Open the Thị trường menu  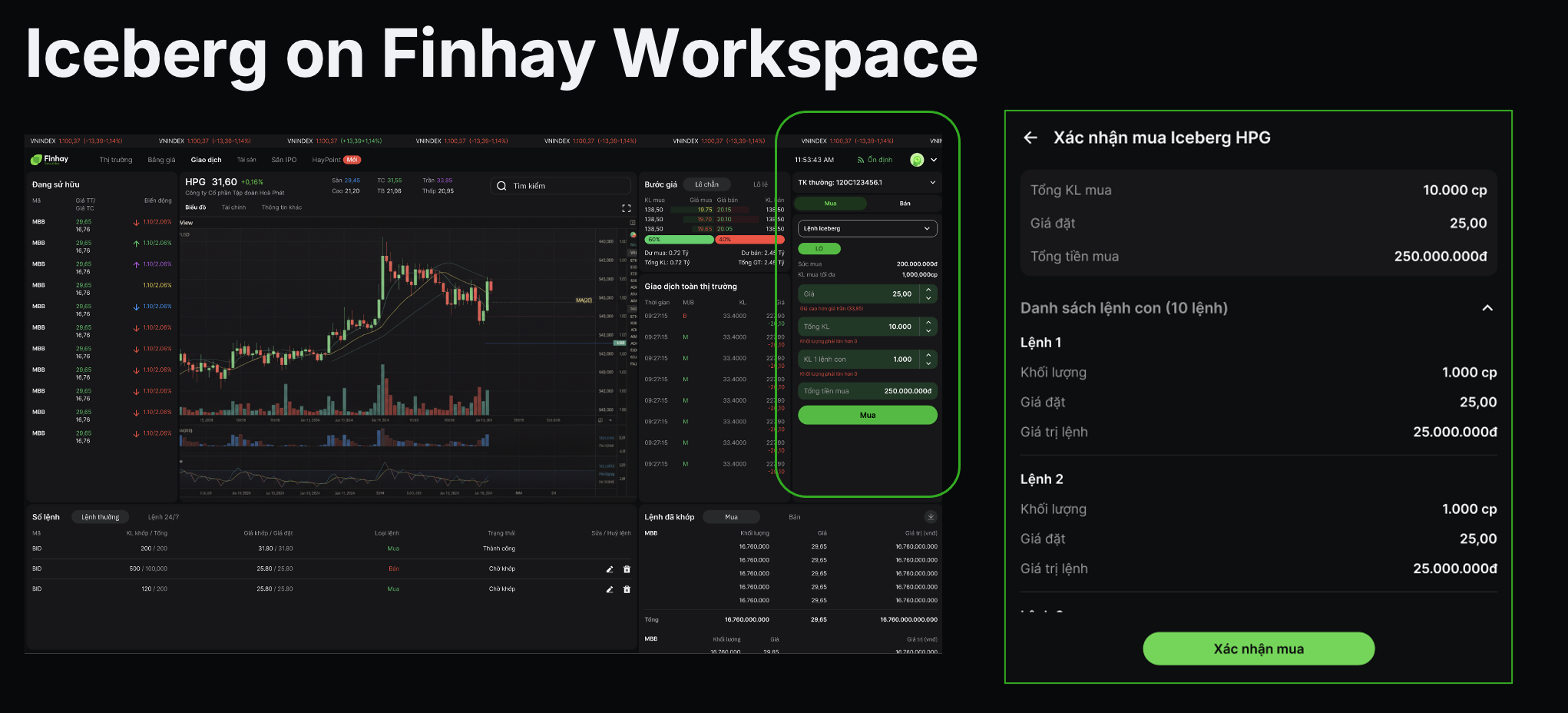(x=116, y=160)
